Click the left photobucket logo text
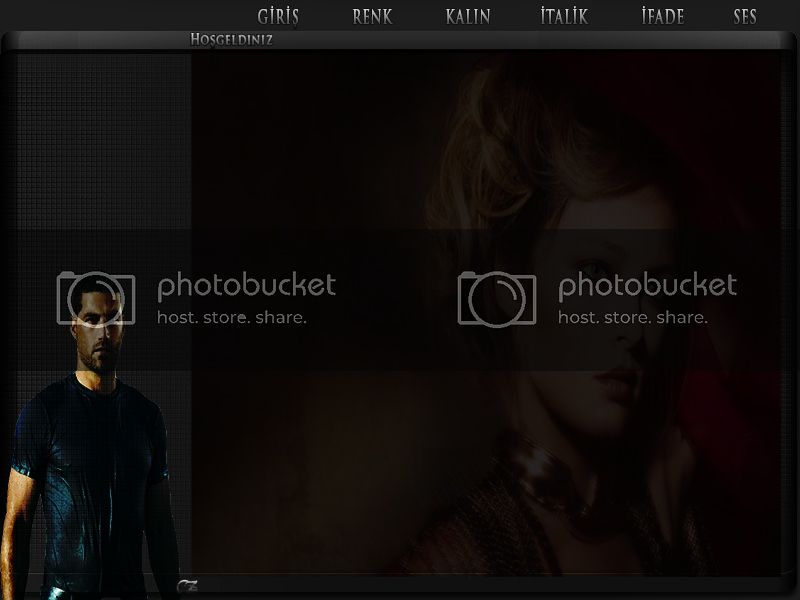The width and height of the screenshot is (800, 600). pos(246,286)
